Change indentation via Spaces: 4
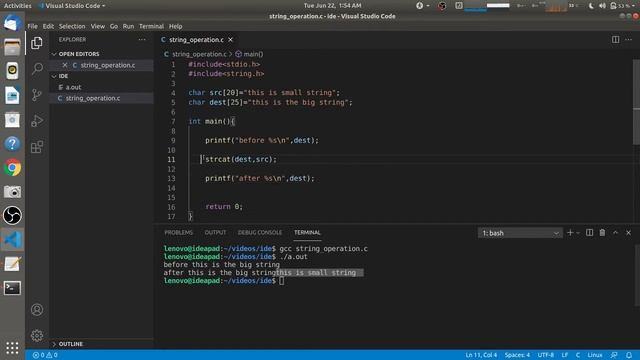 tap(517, 355)
